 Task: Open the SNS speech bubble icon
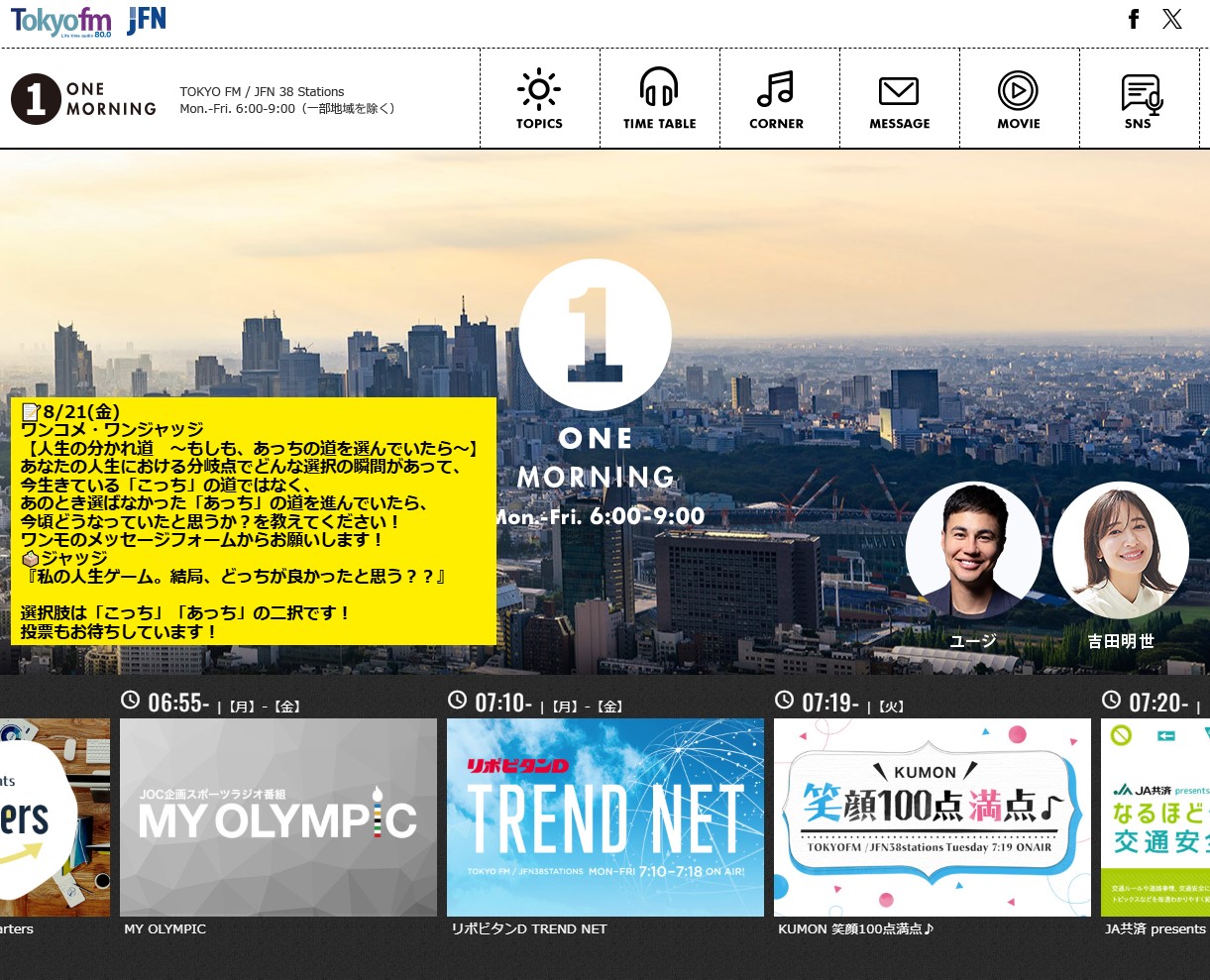point(1141,94)
